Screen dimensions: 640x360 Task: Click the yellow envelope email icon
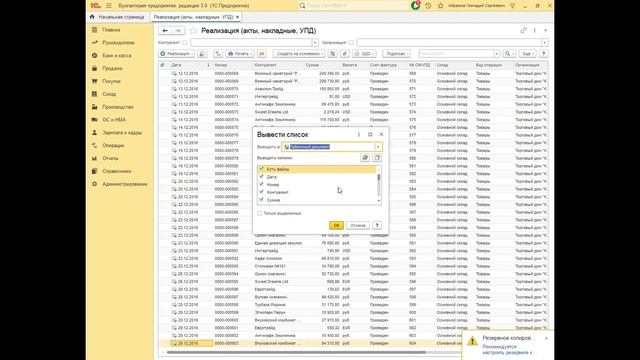click(262, 53)
